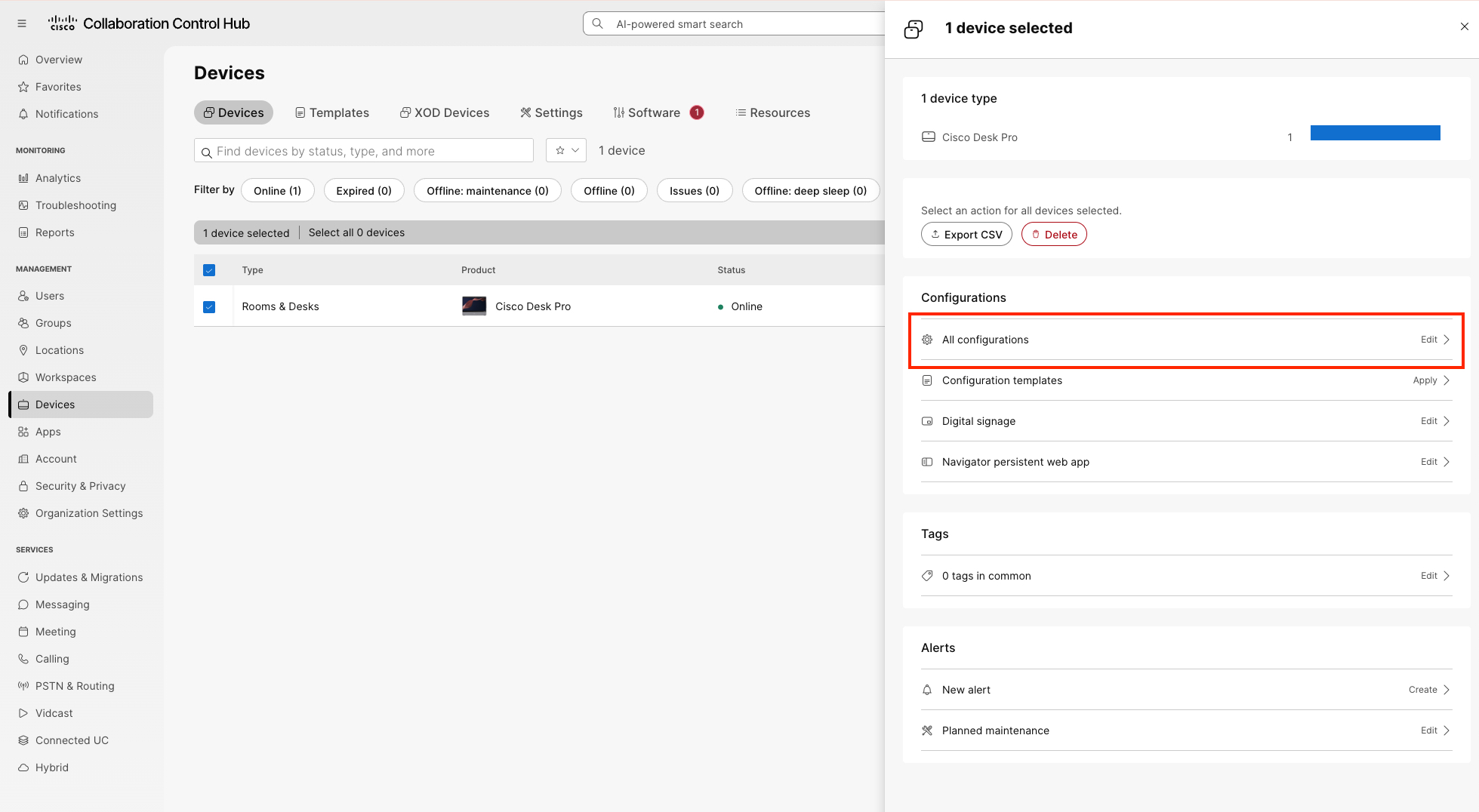The height and width of the screenshot is (812, 1479).
Task: Expand Configuration templates apply chevron
Action: click(1447, 380)
